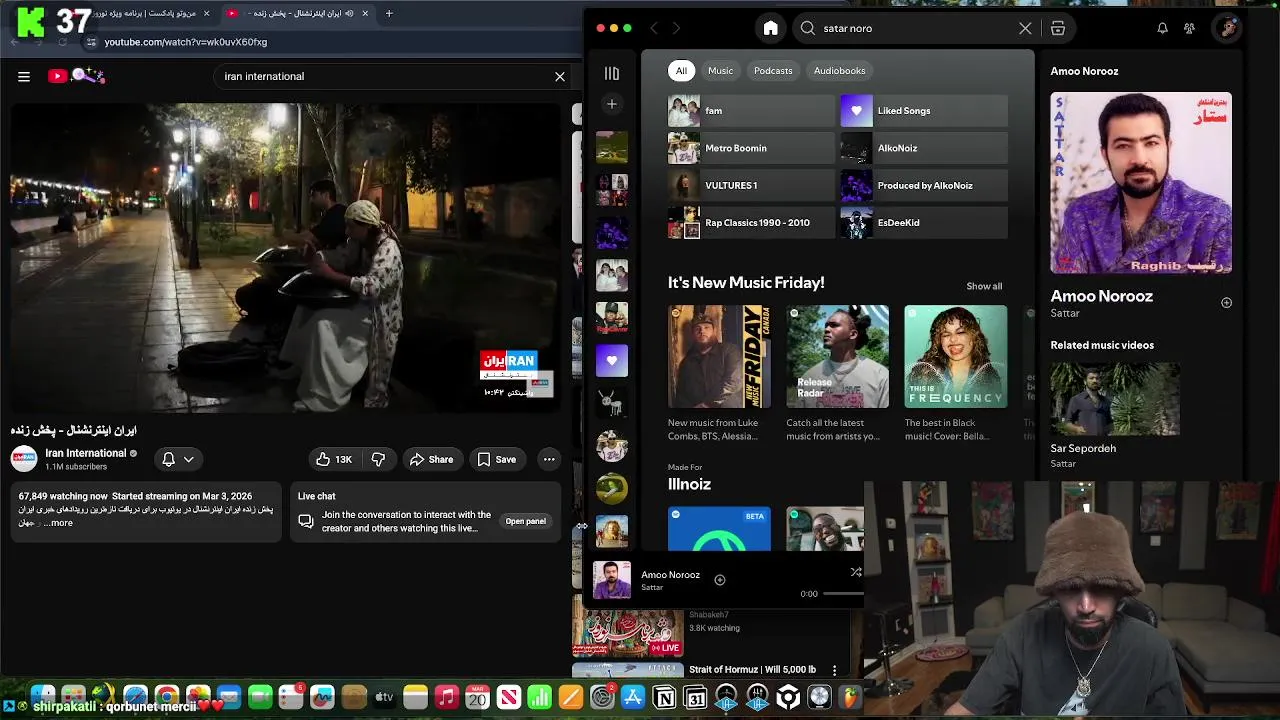
Task: Open EsDeeKid shortcut tile
Action: [924, 222]
